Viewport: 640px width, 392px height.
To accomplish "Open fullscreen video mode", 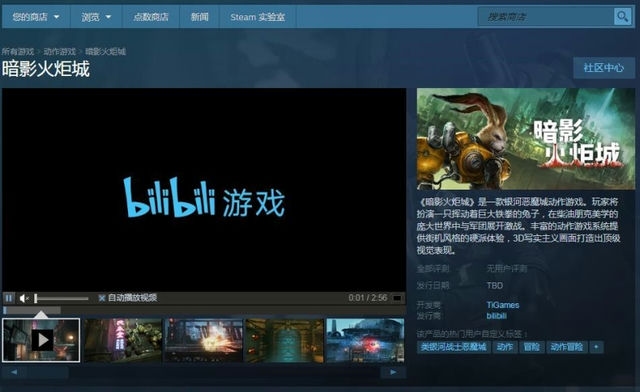I will 396,298.
